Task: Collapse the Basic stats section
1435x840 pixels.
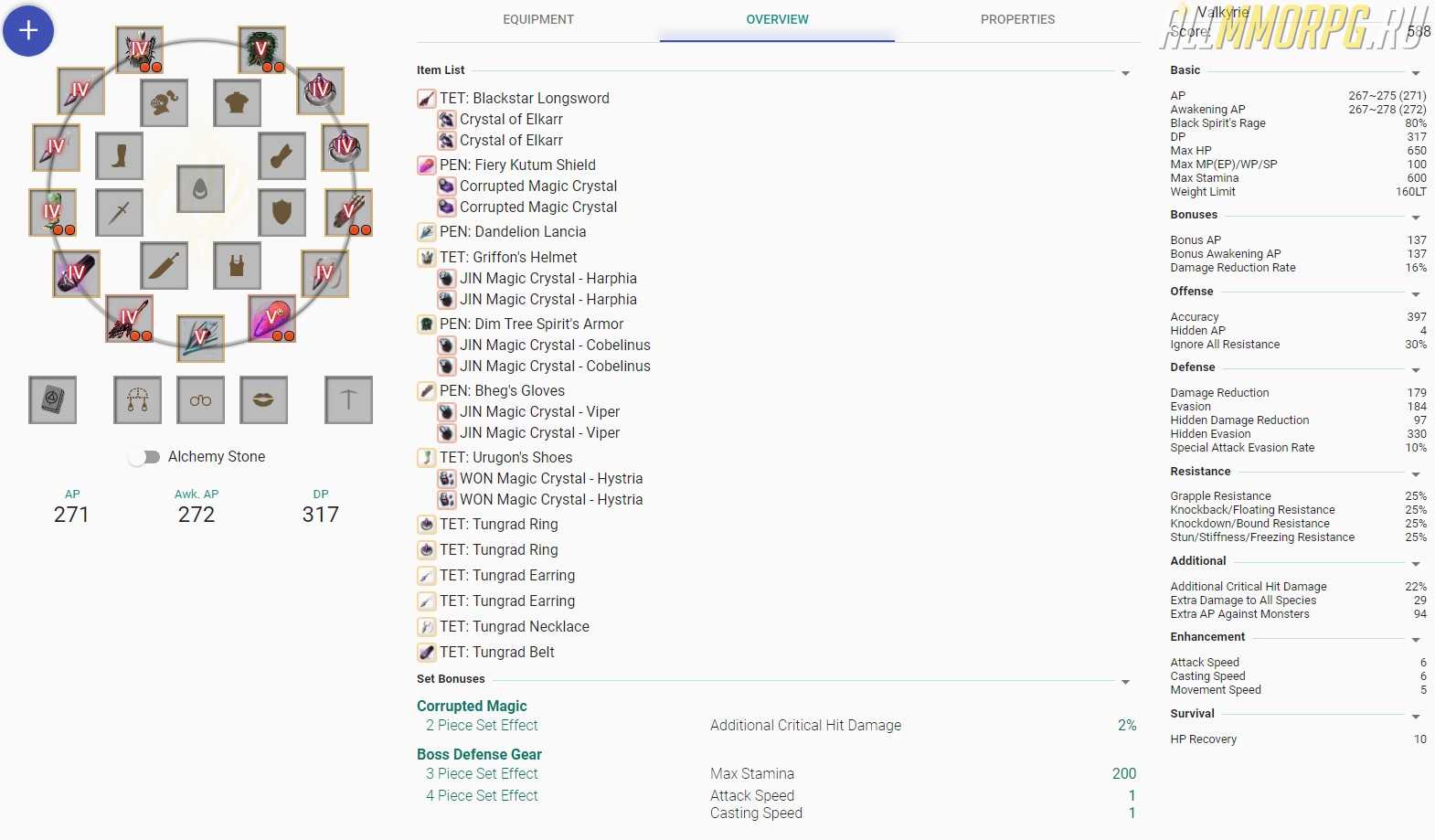Action: pos(1416,73)
